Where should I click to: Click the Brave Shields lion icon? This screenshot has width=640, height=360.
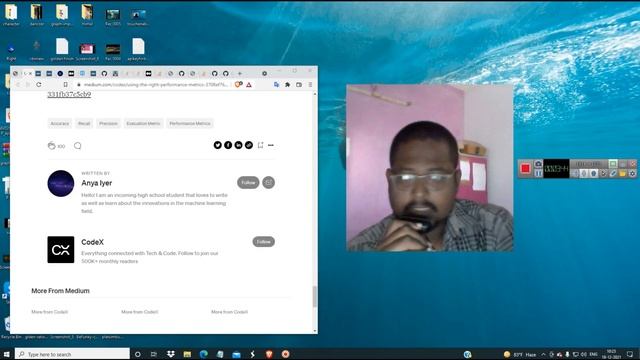(x=238, y=84)
